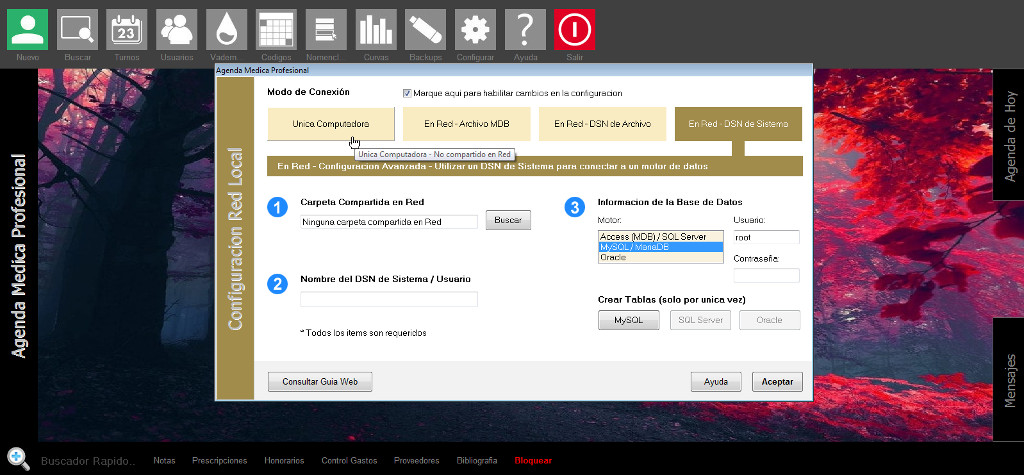Click Consultar Guia Web button
Screen dimensions: 1024x475
click(320, 382)
